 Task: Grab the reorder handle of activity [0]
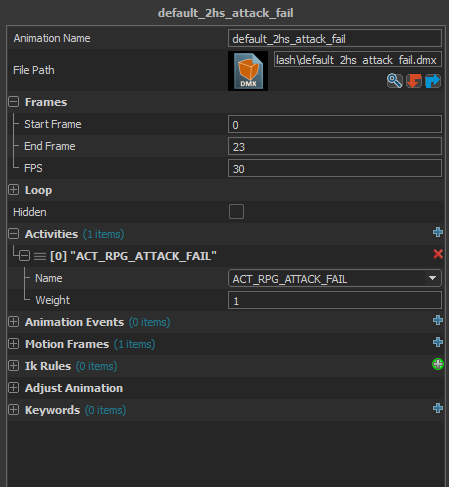(x=40, y=256)
